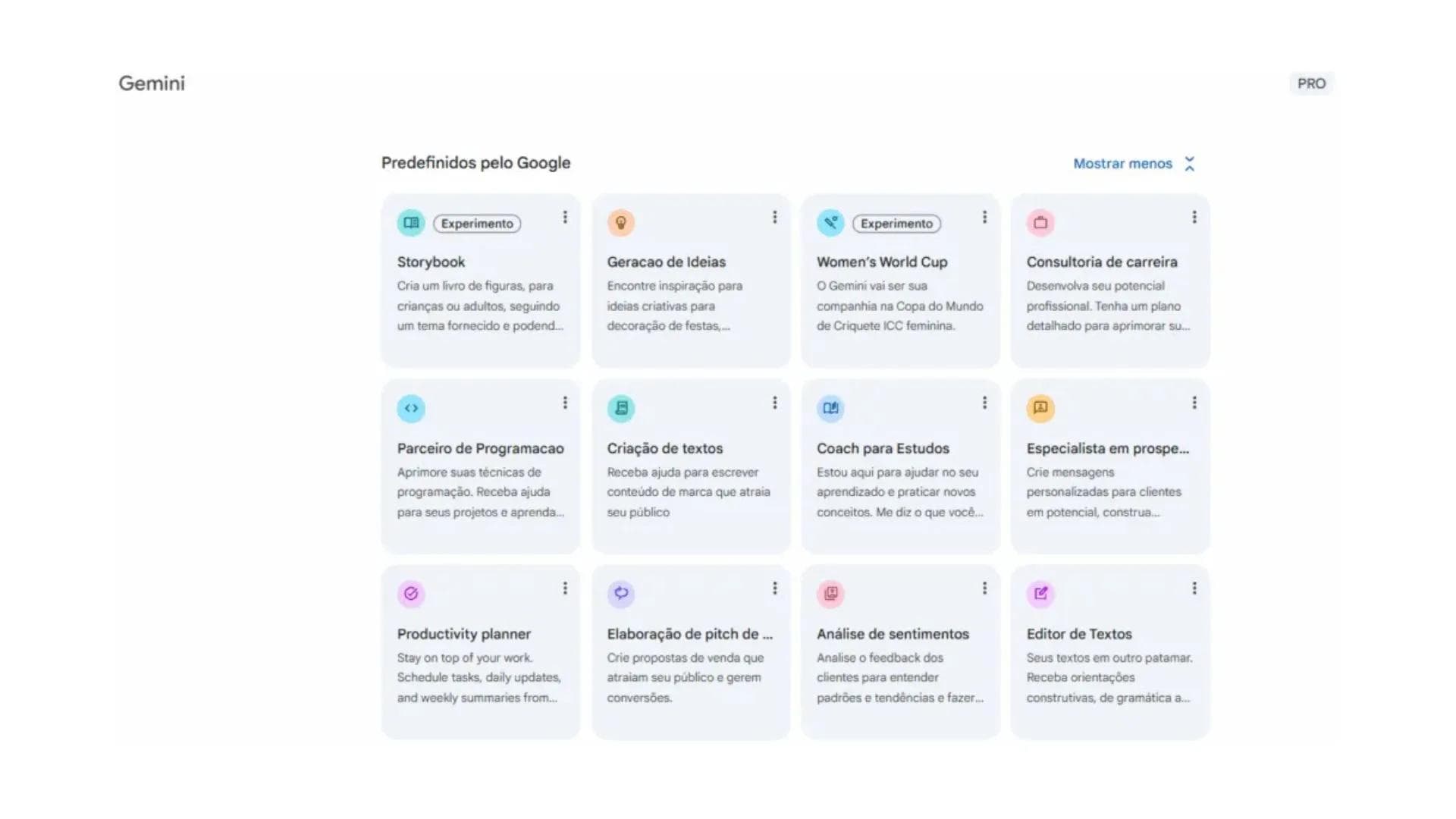The width and height of the screenshot is (1456, 819).
Task: Open the three-dot menu on Storybook card
Action: pos(565,218)
